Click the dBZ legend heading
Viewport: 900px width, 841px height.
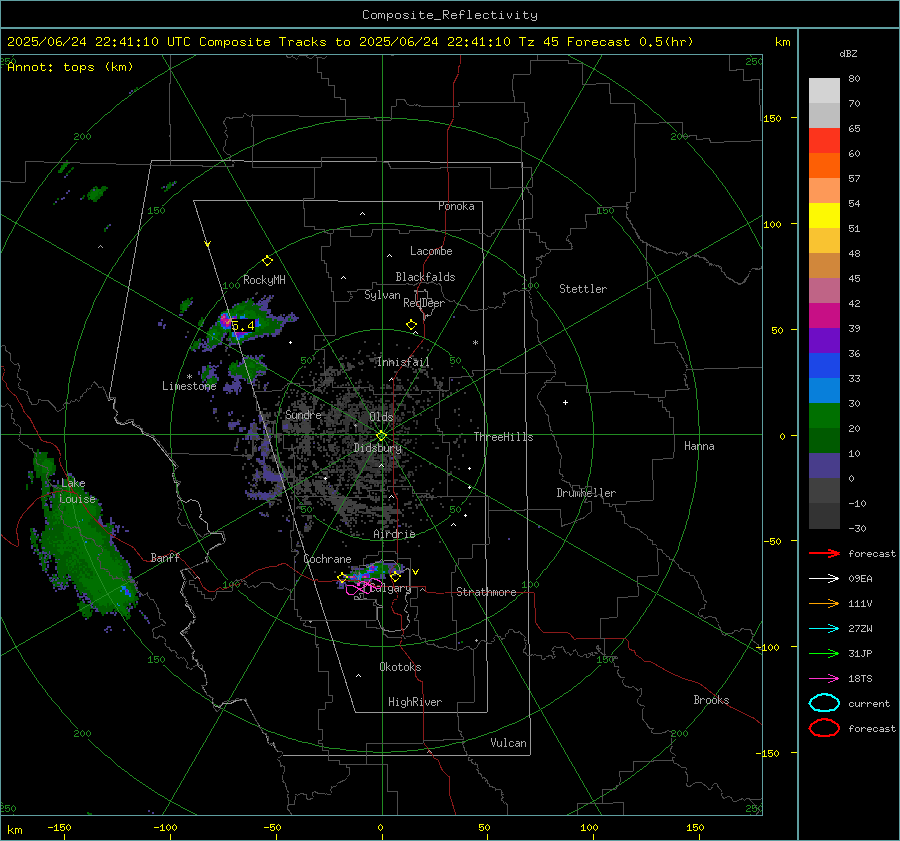click(x=848, y=53)
